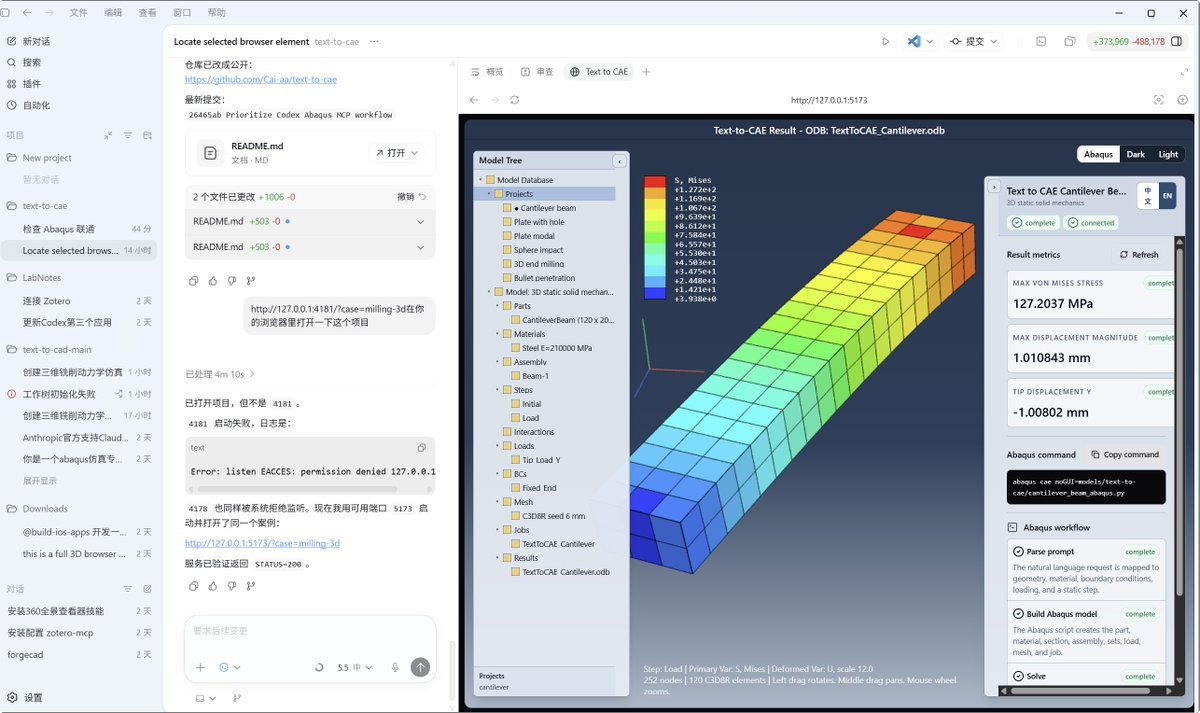1200x713 pixels.
Task: Open the 127.0.0.1:5173/?case=milling-3d link
Action: [x=262, y=543]
